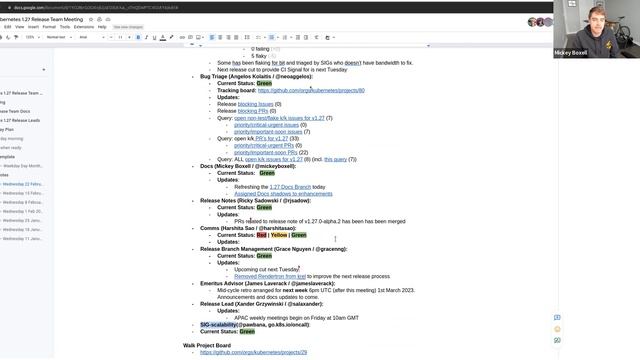Expand the checklist options arrow
640x360 pixels.
click(264, 37)
